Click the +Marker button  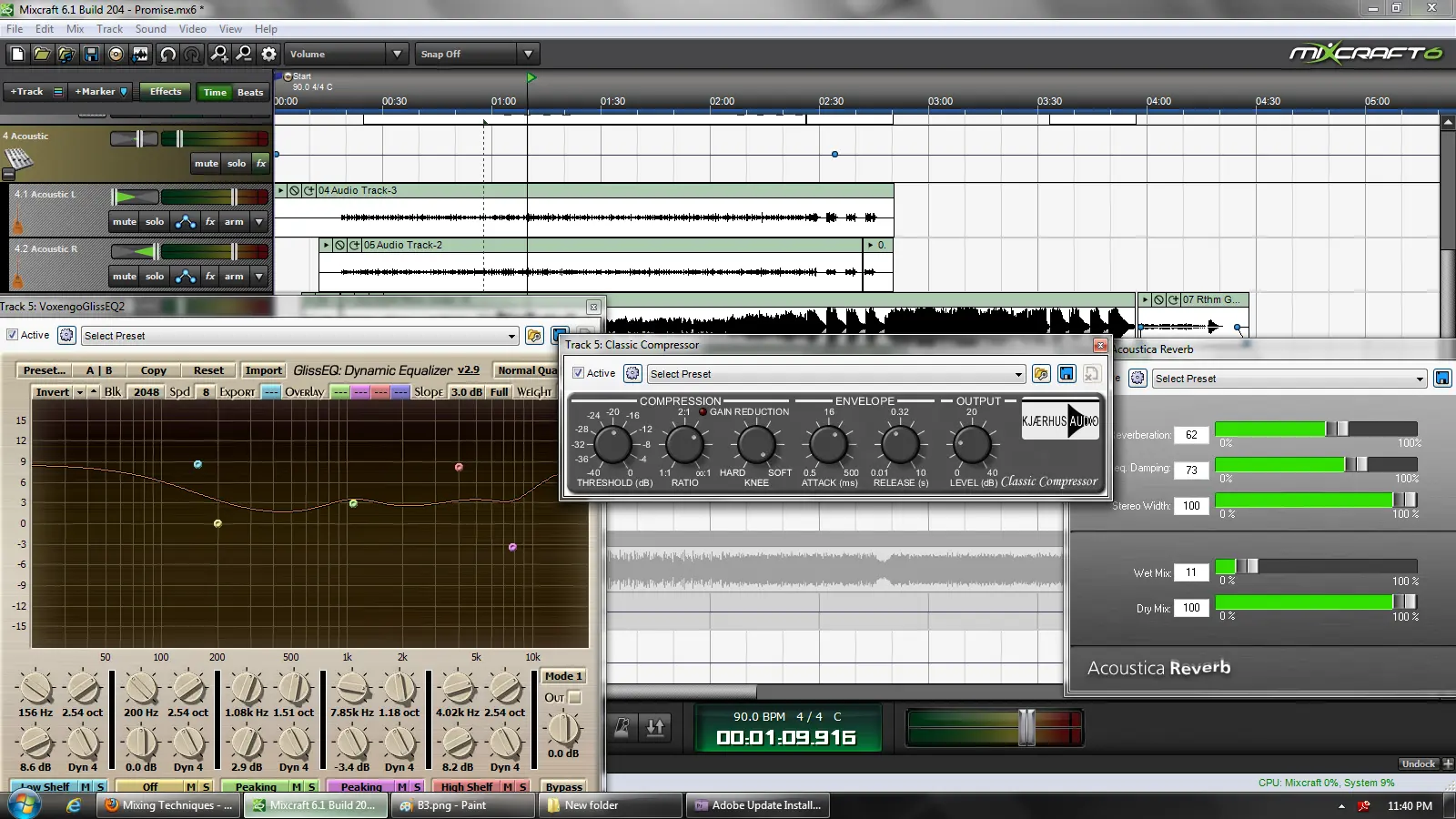[100, 92]
